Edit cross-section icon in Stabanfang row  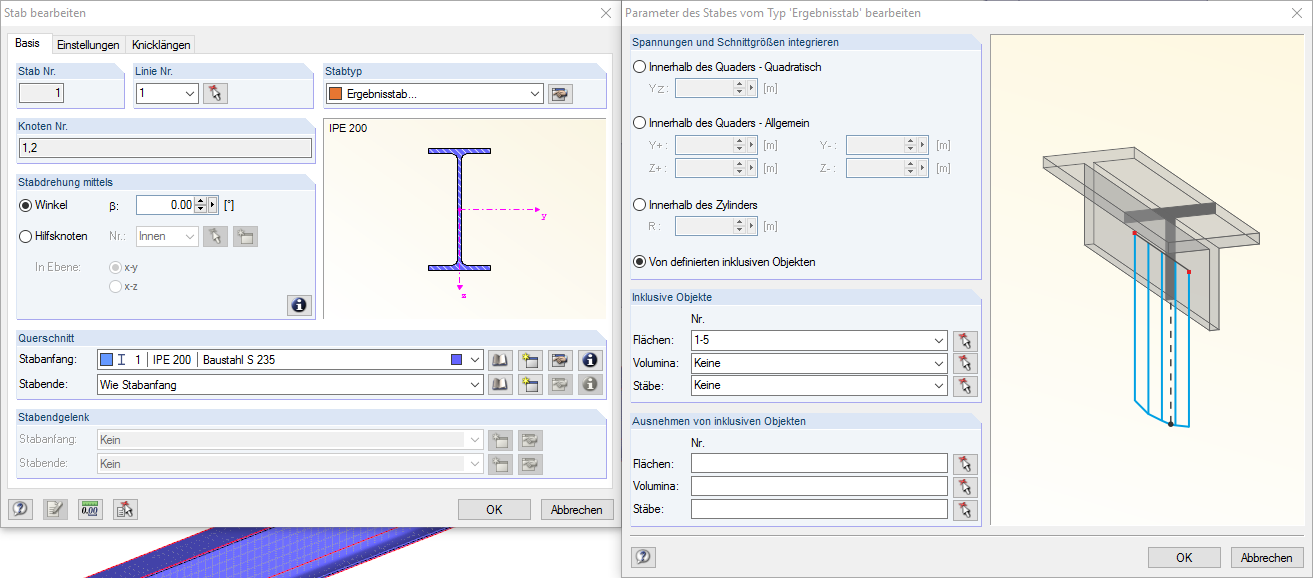(560, 360)
